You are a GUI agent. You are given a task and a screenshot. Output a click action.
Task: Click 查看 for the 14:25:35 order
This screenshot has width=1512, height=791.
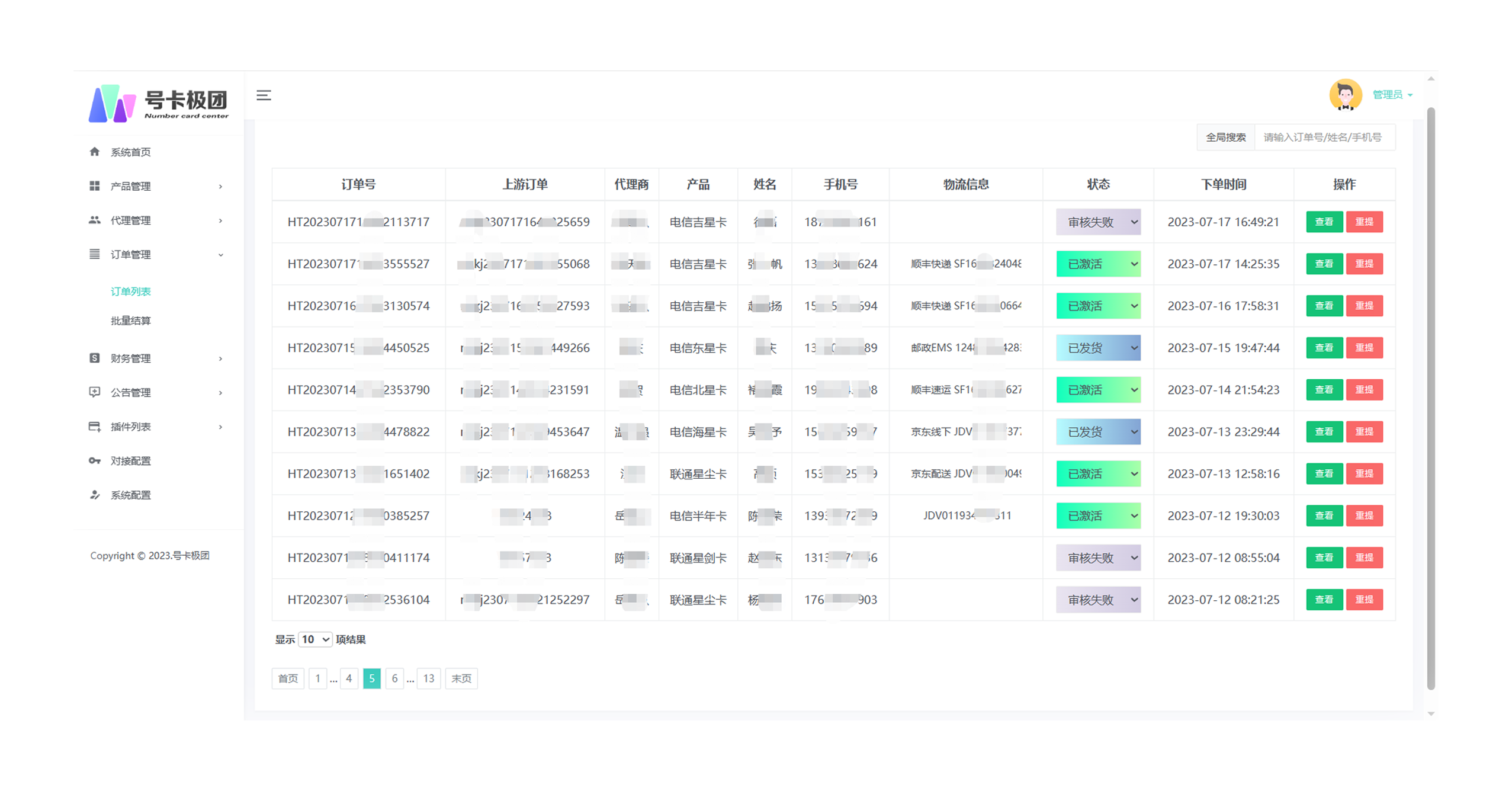(1324, 264)
